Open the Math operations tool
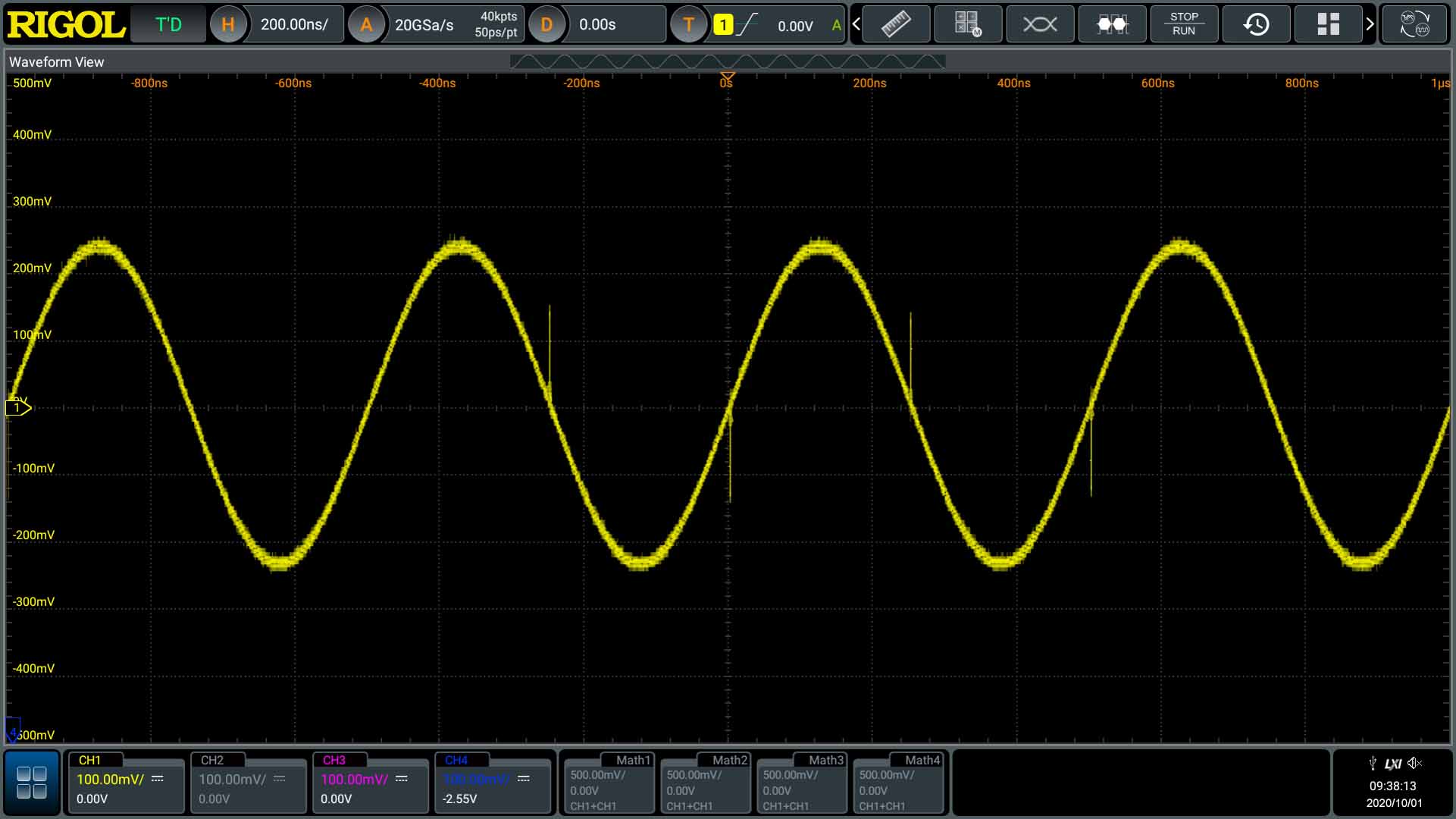This screenshot has width=1456, height=819. point(967,24)
